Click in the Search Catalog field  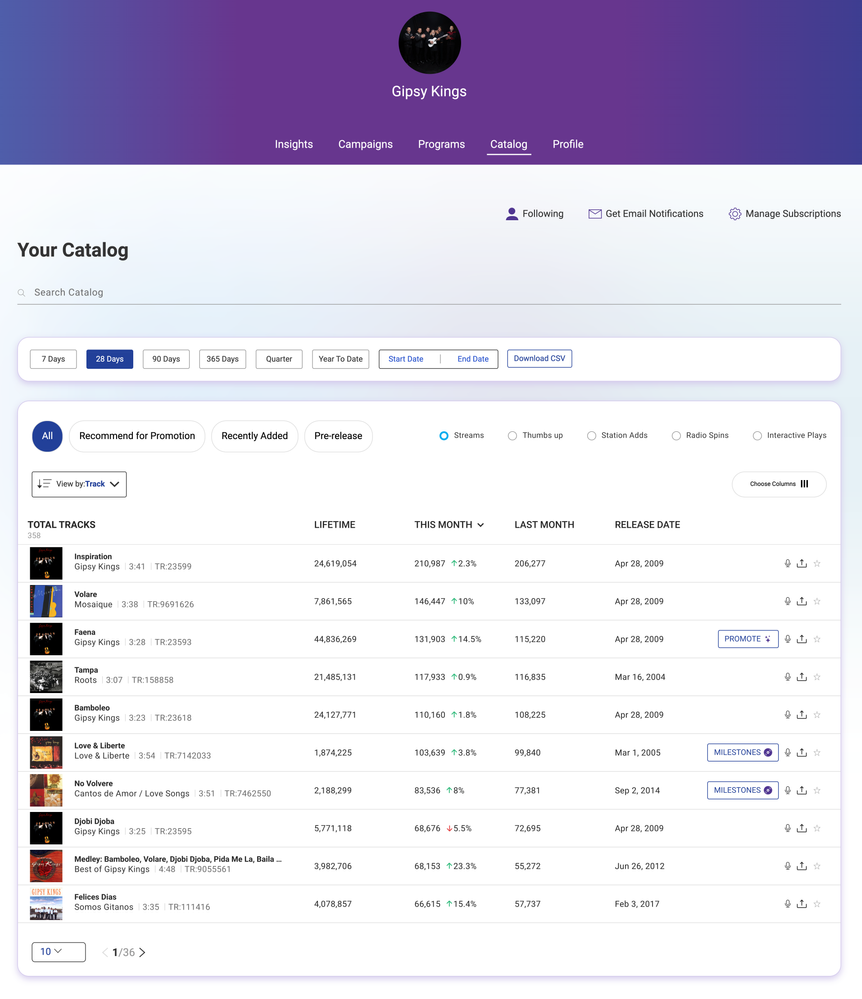pos(429,292)
